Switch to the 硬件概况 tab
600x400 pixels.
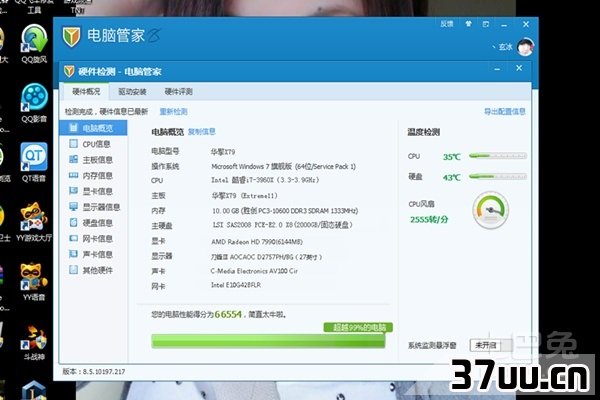click(x=86, y=91)
